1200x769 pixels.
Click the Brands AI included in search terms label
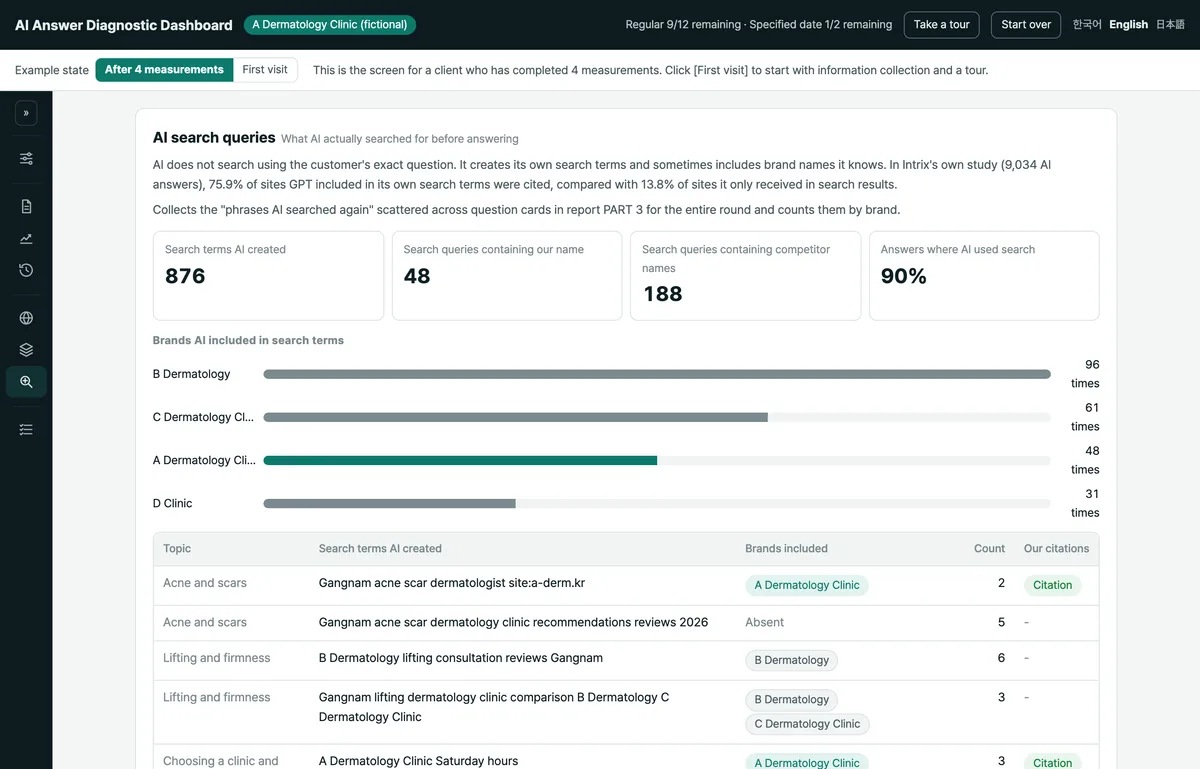click(x=248, y=340)
